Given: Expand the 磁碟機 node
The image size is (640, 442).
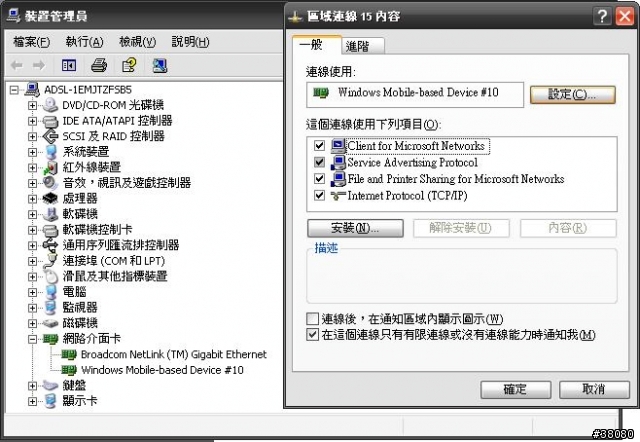Looking at the screenshot, I should point(32,323).
